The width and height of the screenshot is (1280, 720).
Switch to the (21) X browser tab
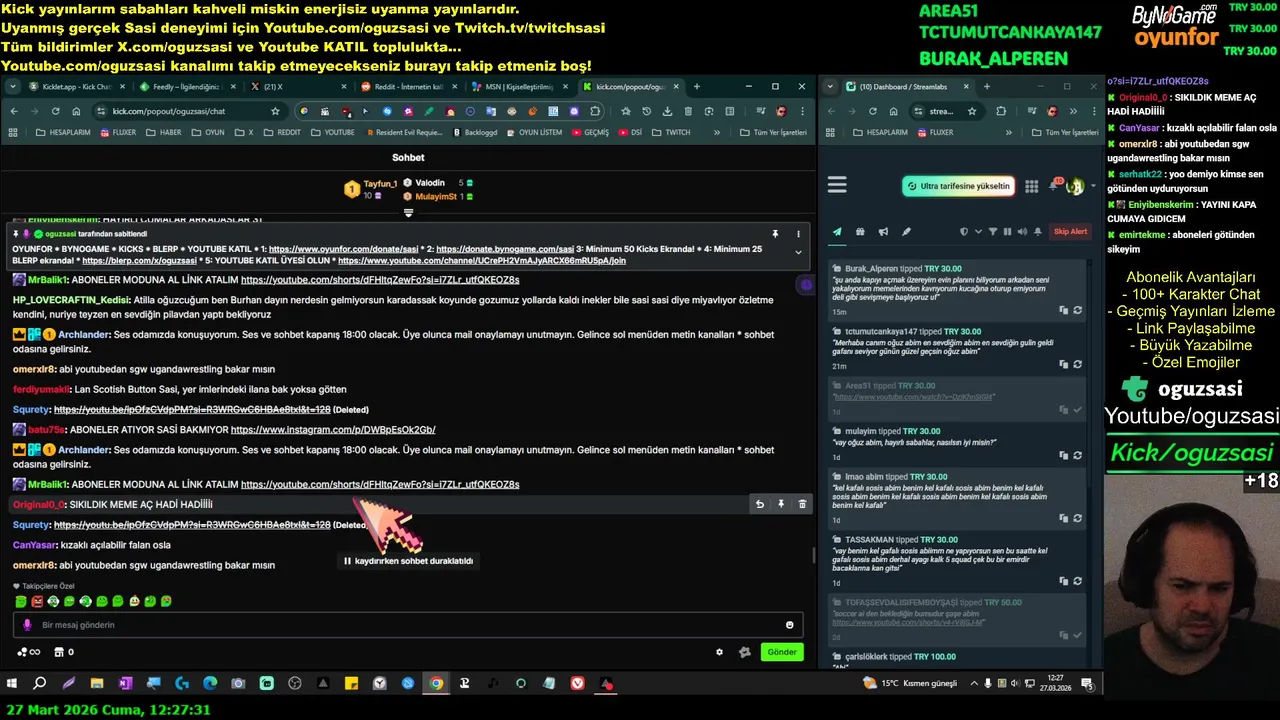pyautogui.click(x=295, y=87)
